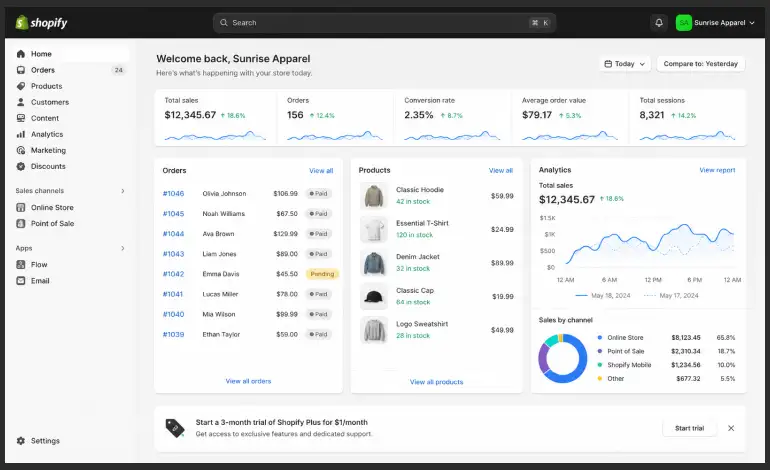Click the Classic Hoodie thumbnail
The height and width of the screenshot is (470, 770).
pyautogui.click(x=374, y=195)
